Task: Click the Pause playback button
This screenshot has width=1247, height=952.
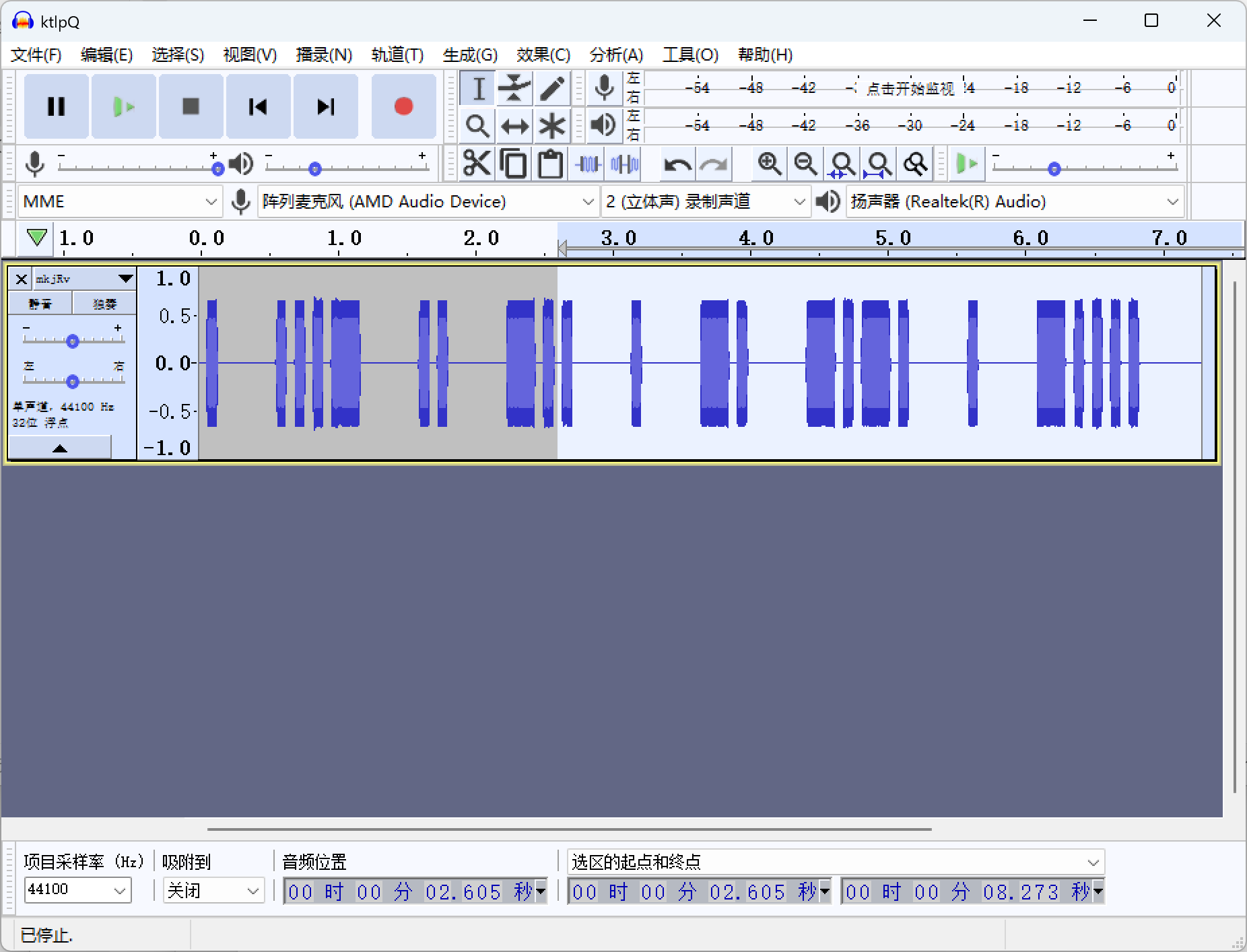Action: click(57, 106)
